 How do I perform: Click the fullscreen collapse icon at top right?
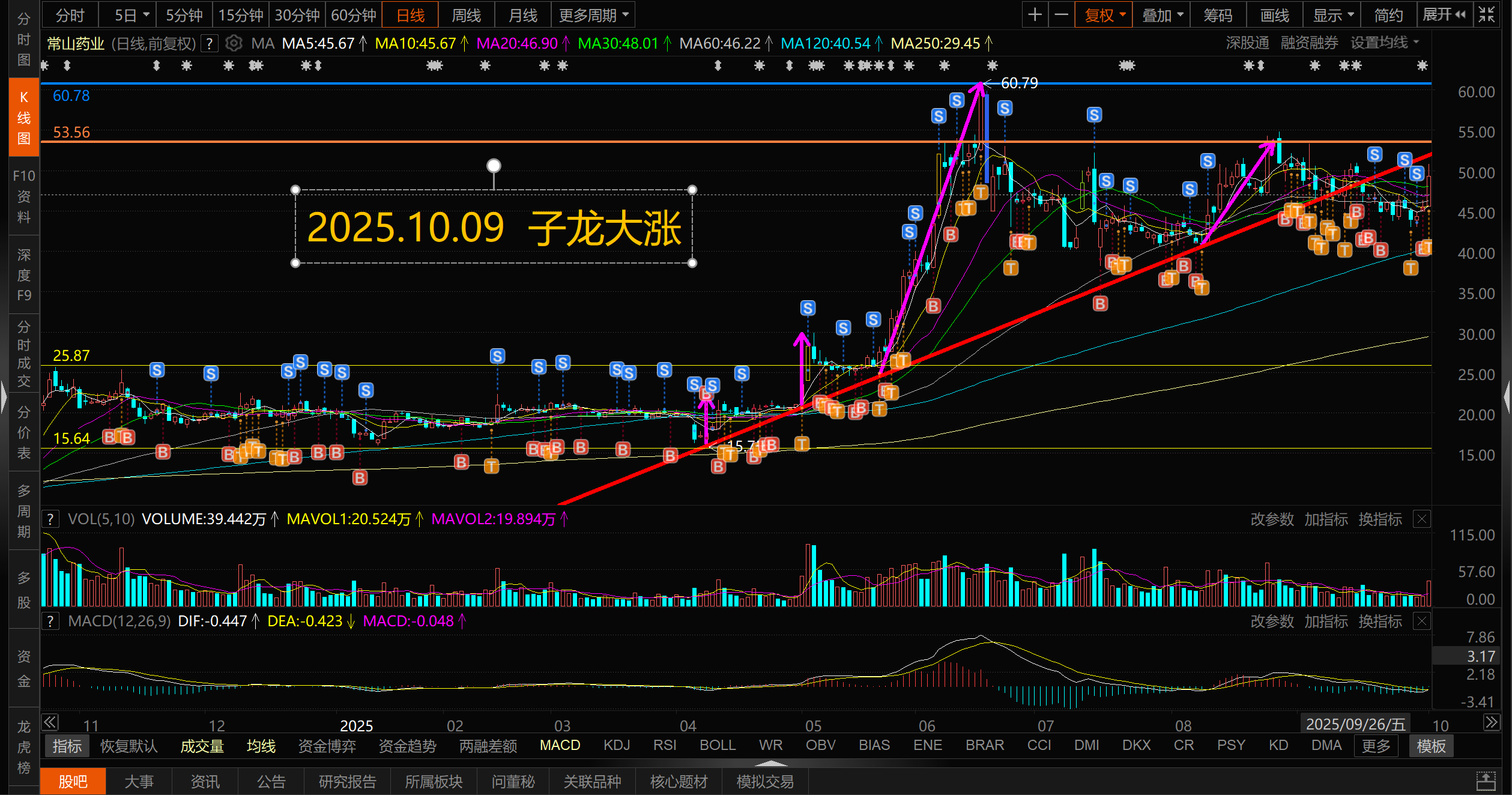coord(1487,14)
